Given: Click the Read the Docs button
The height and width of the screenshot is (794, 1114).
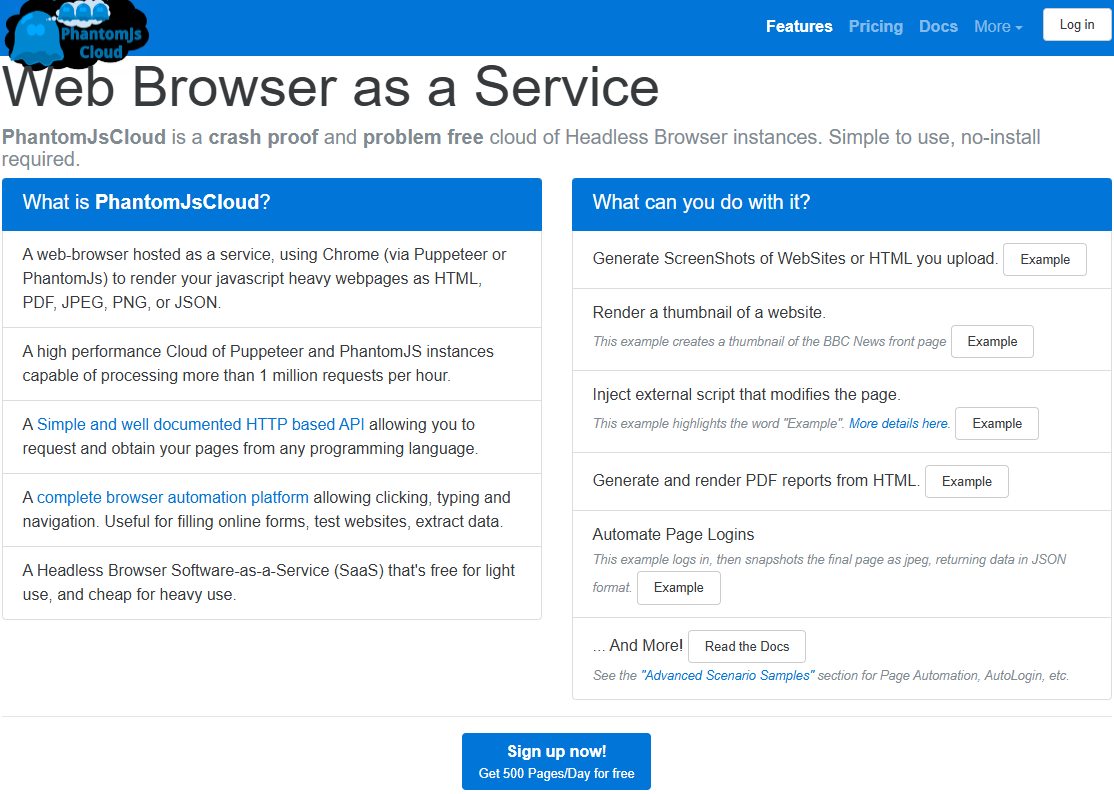Looking at the screenshot, I should (747, 646).
